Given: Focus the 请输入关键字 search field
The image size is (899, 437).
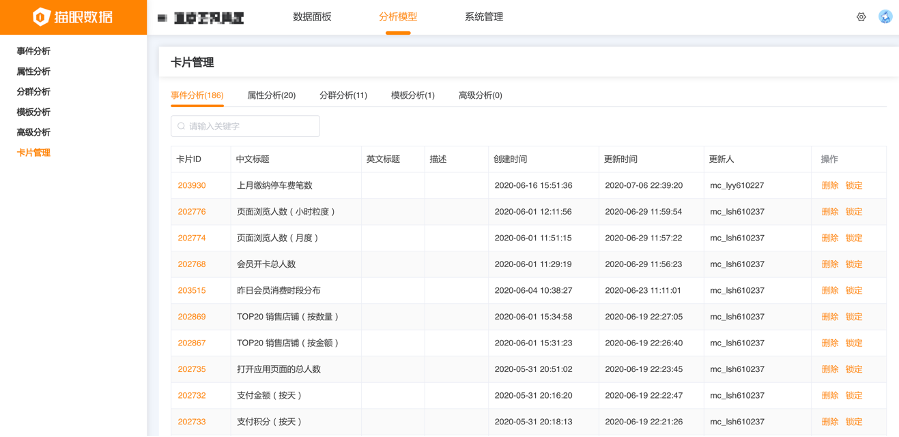Looking at the screenshot, I should [x=245, y=126].
